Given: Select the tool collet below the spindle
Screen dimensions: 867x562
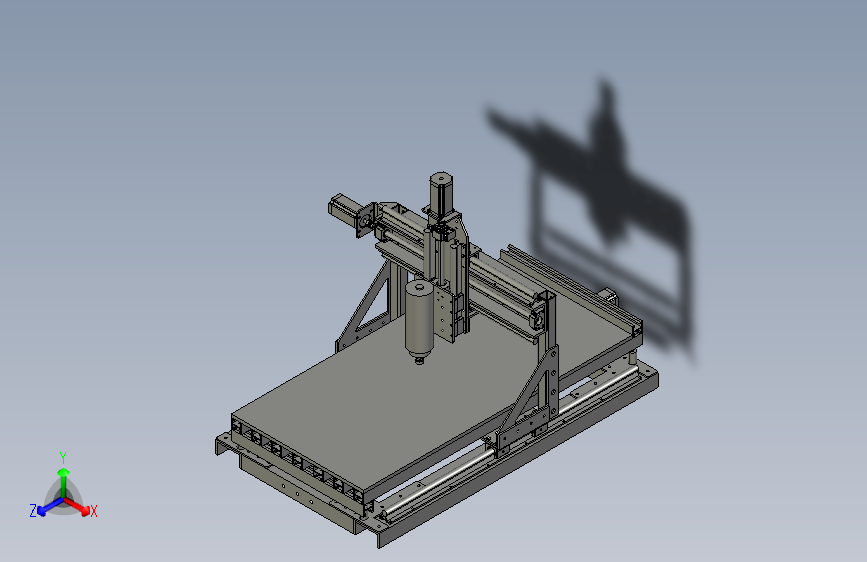Looking at the screenshot, I should [420, 360].
